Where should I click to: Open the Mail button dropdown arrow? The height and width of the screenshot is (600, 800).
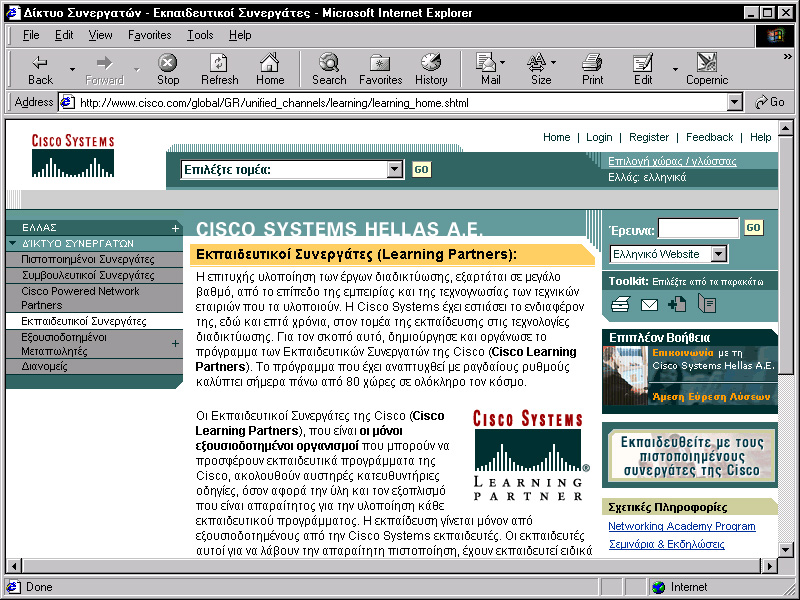[503, 62]
